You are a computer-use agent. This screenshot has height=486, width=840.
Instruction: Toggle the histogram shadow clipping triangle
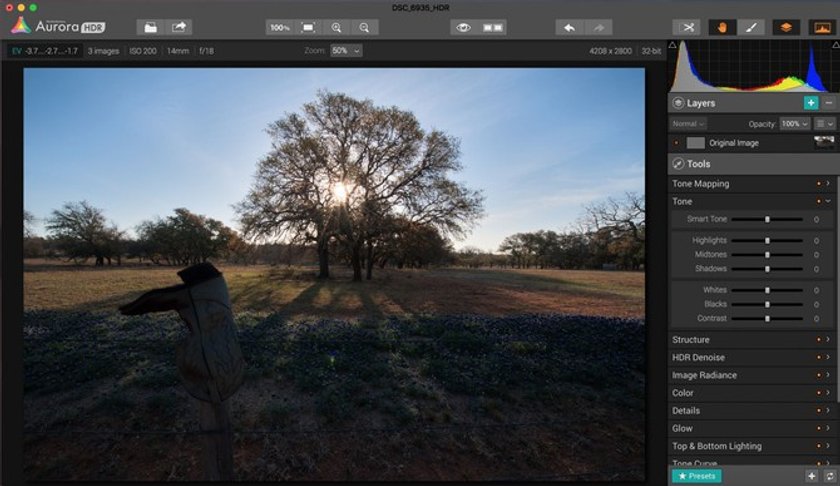click(672, 45)
